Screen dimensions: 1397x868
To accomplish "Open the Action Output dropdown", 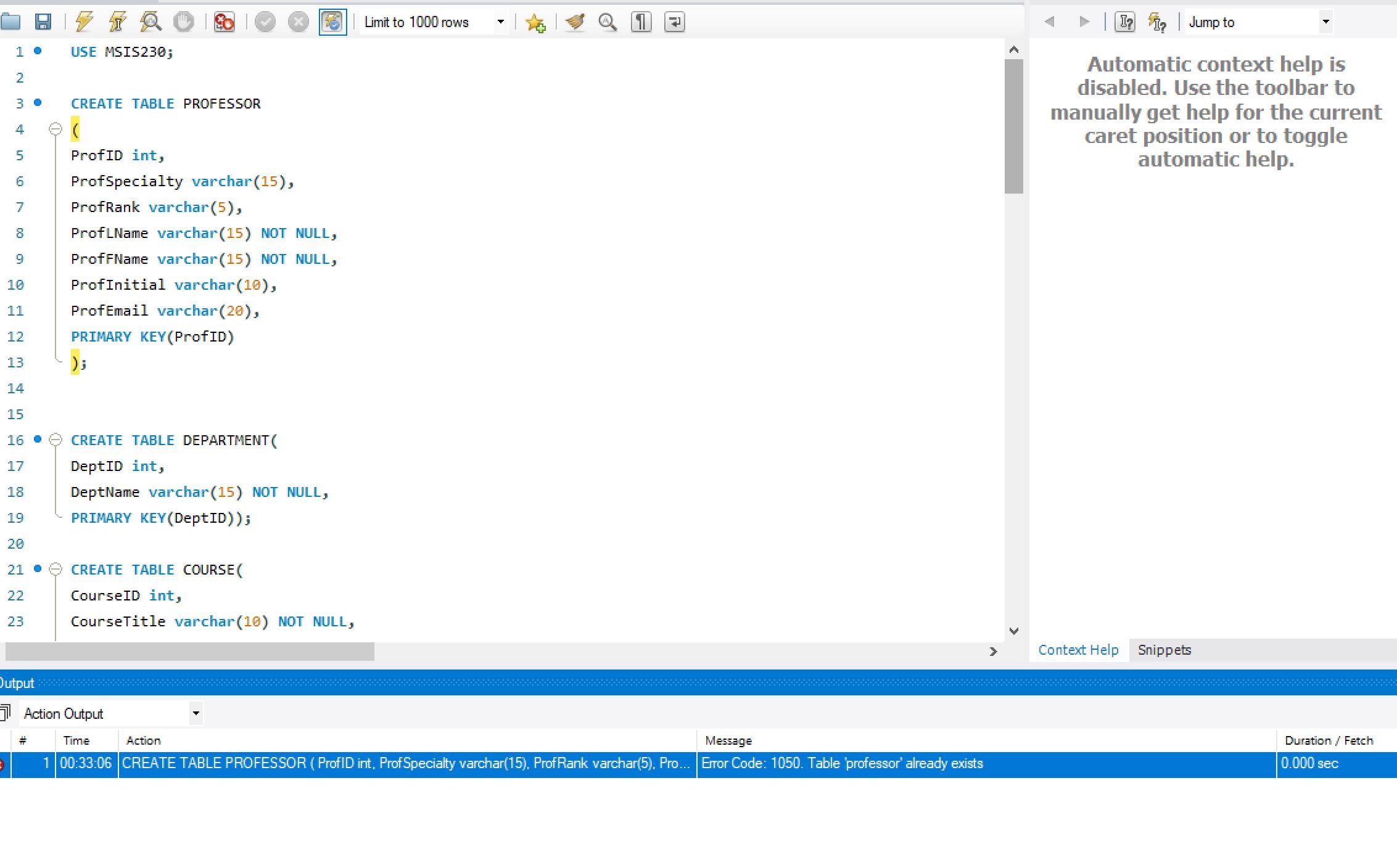I will click(x=195, y=713).
